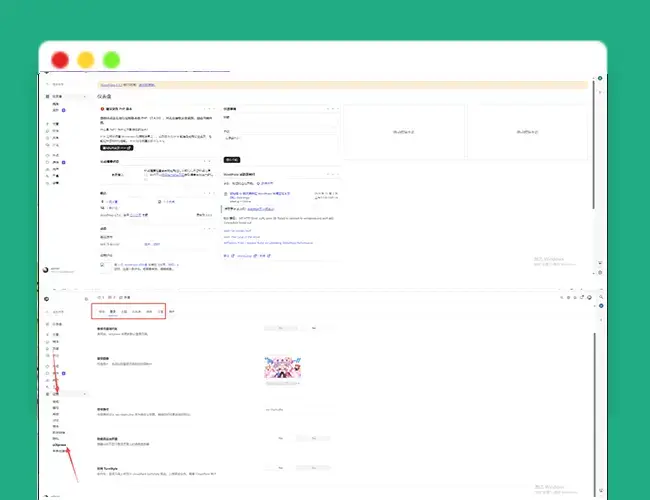Click the 设置 settings icon in lower sidebar
650x500 pixels.
pos(47,393)
